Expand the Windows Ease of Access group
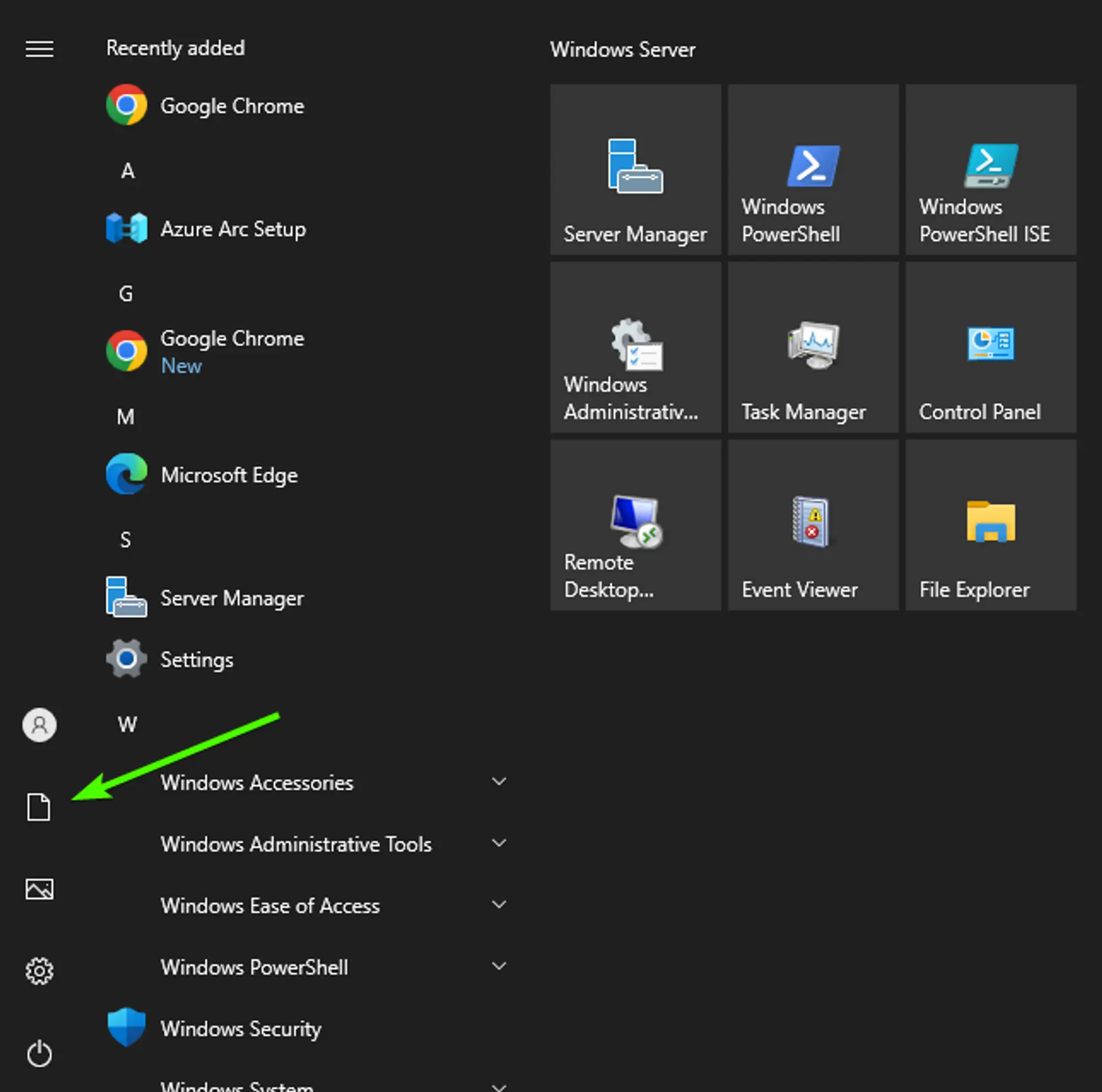 point(270,906)
